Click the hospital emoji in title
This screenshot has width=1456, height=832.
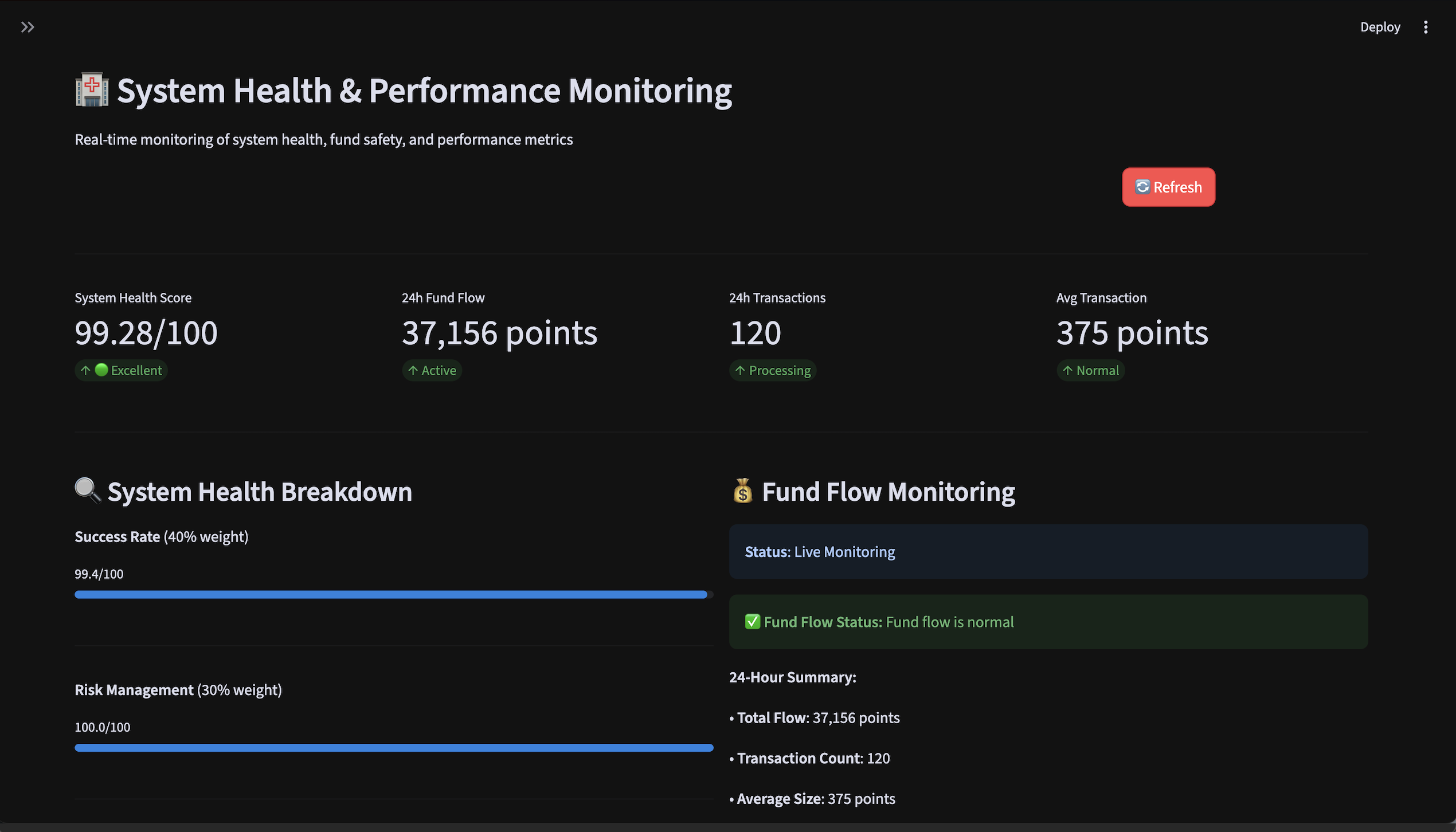[92, 90]
